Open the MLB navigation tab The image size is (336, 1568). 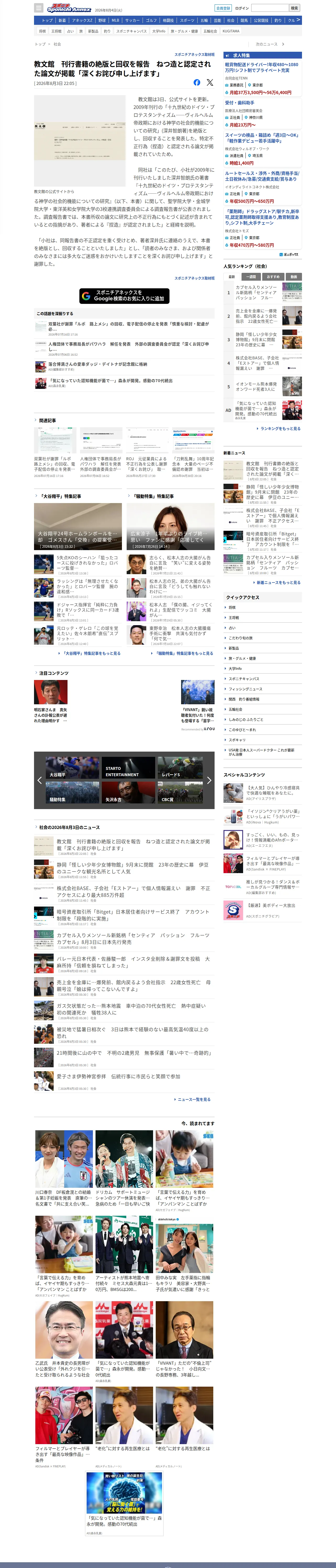coord(115,20)
